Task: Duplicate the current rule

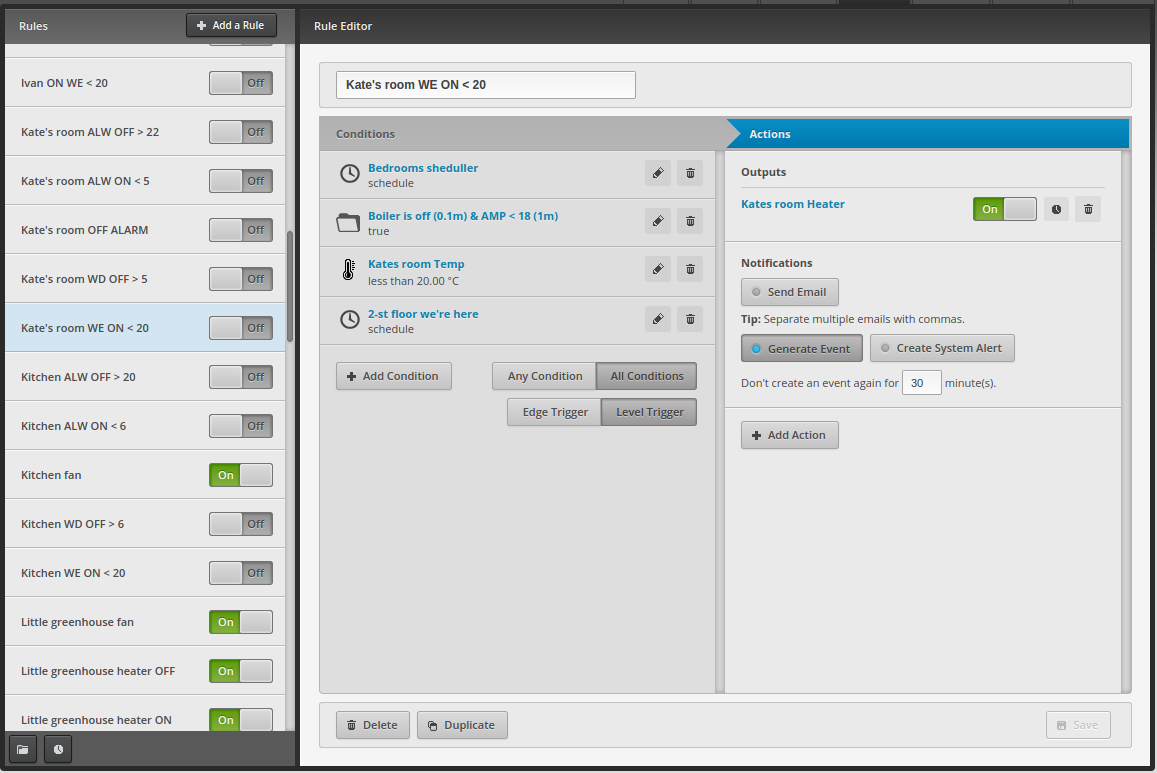Action: click(x=462, y=725)
